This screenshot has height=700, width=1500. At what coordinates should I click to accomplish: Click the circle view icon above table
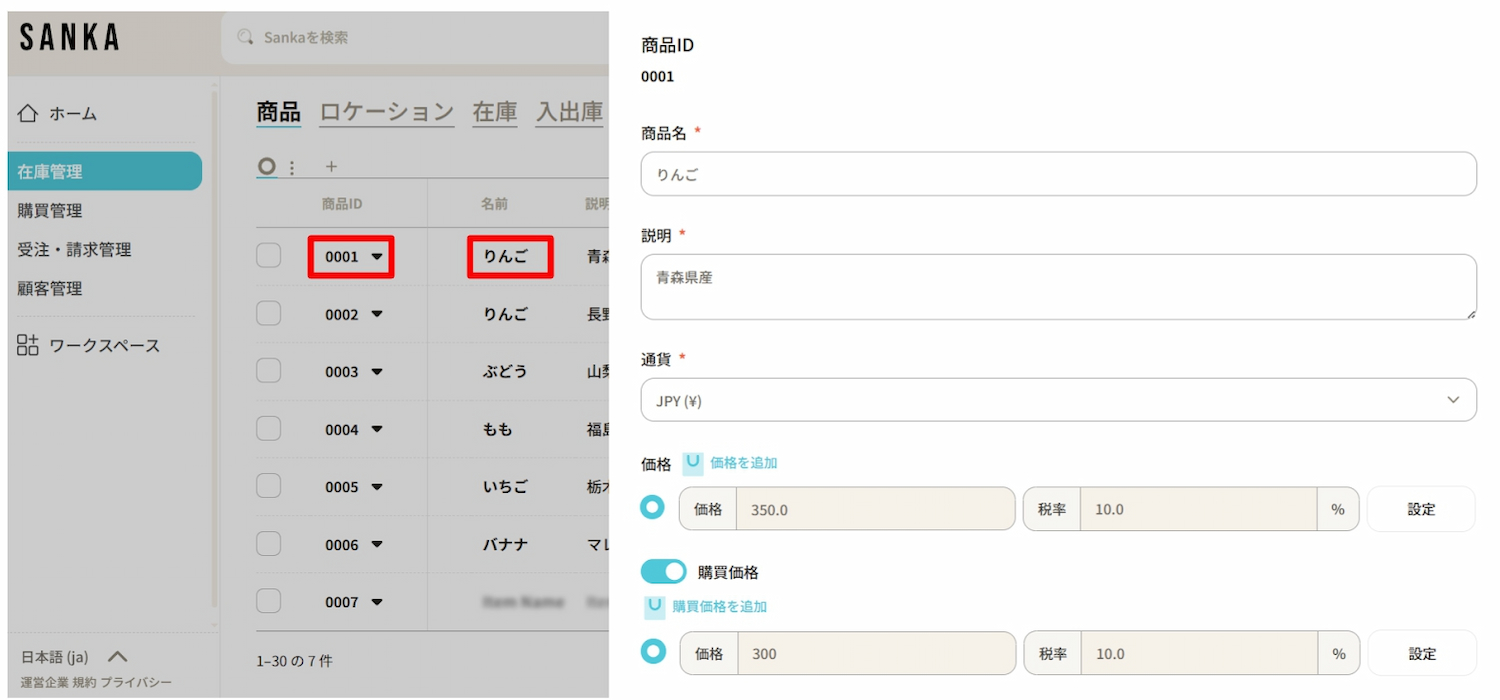[266, 166]
